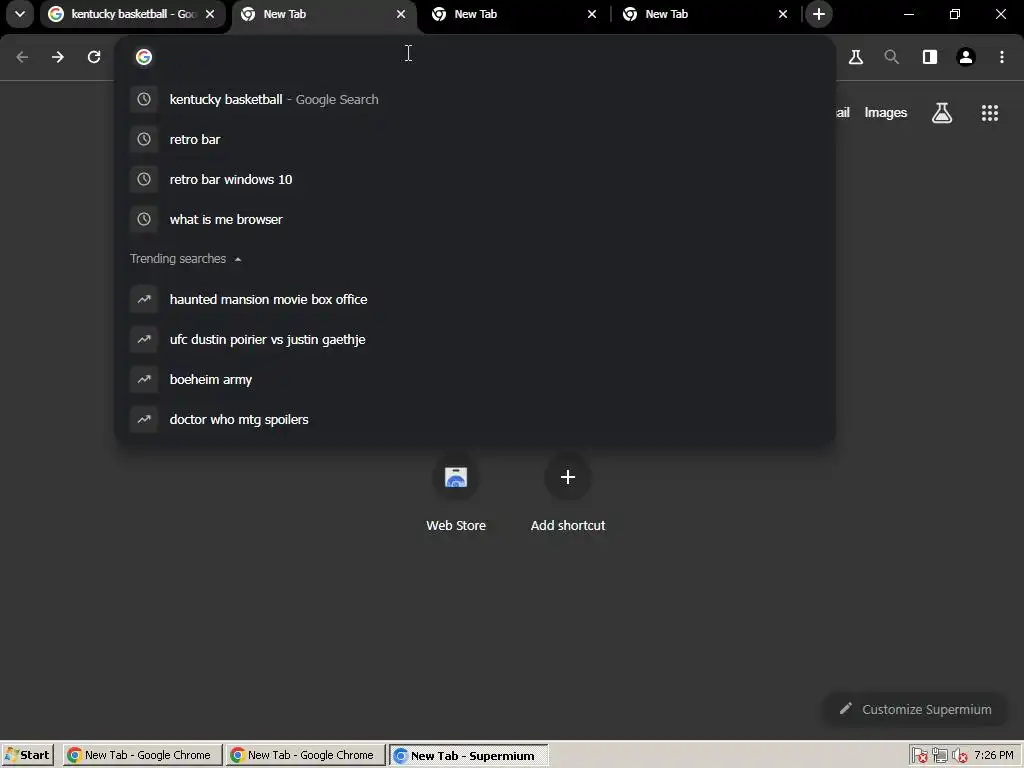Screen dimensions: 1024x768
Task: Close the second New Tab tab
Action: click(x=592, y=14)
